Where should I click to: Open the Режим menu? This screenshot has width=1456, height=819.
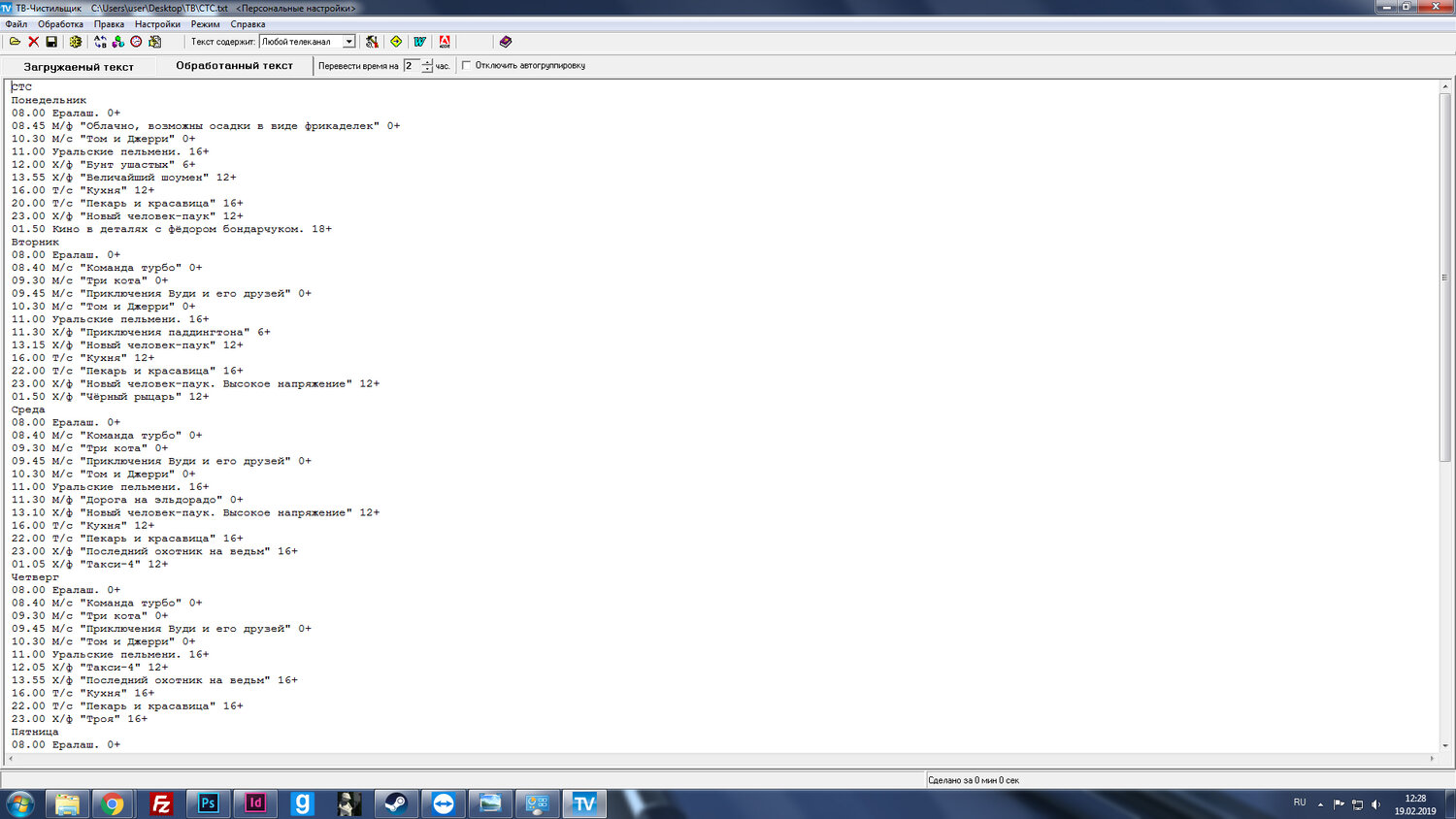205,24
